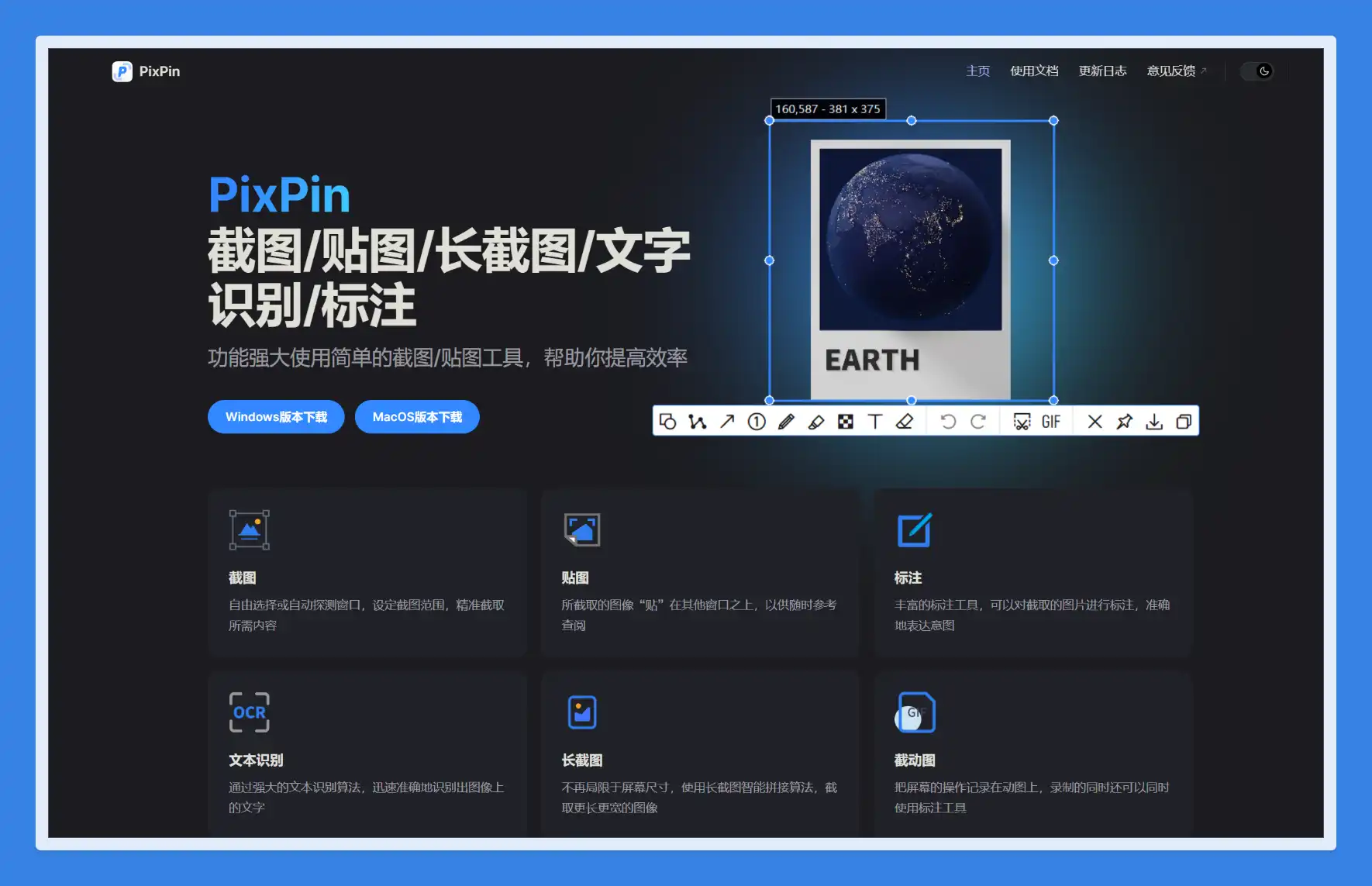Viewport: 1372px width, 886px height.
Task: Open the 使用文档 nav item
Action: (x=1034, y=71)
